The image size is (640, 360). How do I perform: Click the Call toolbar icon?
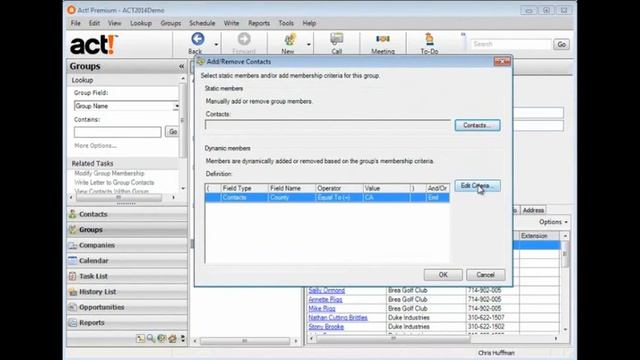point(337,39)
